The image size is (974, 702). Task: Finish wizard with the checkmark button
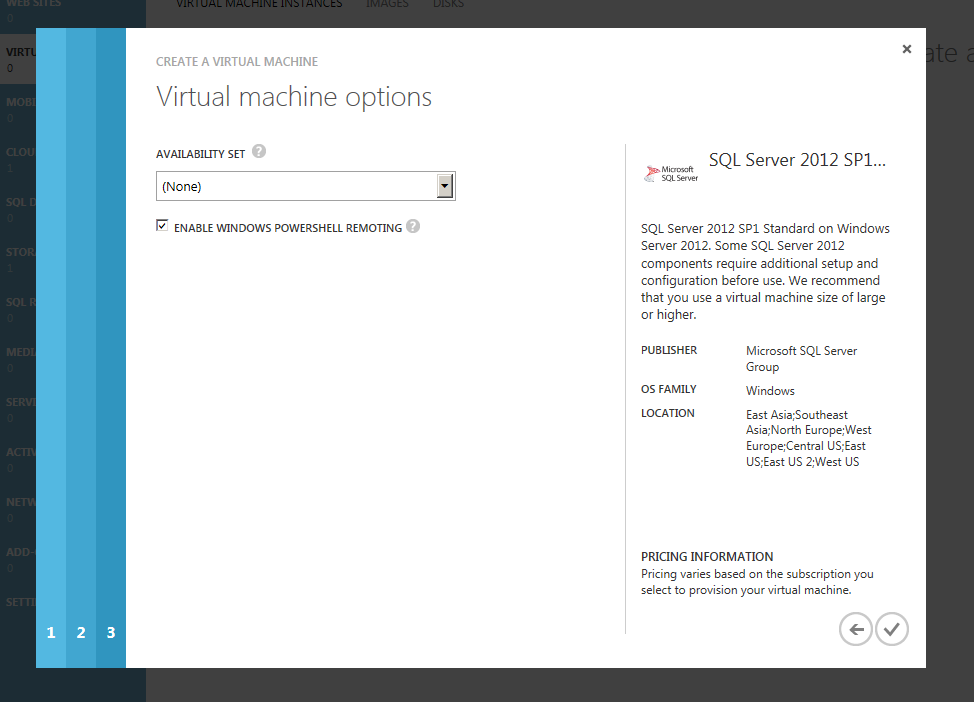(892, 629)
